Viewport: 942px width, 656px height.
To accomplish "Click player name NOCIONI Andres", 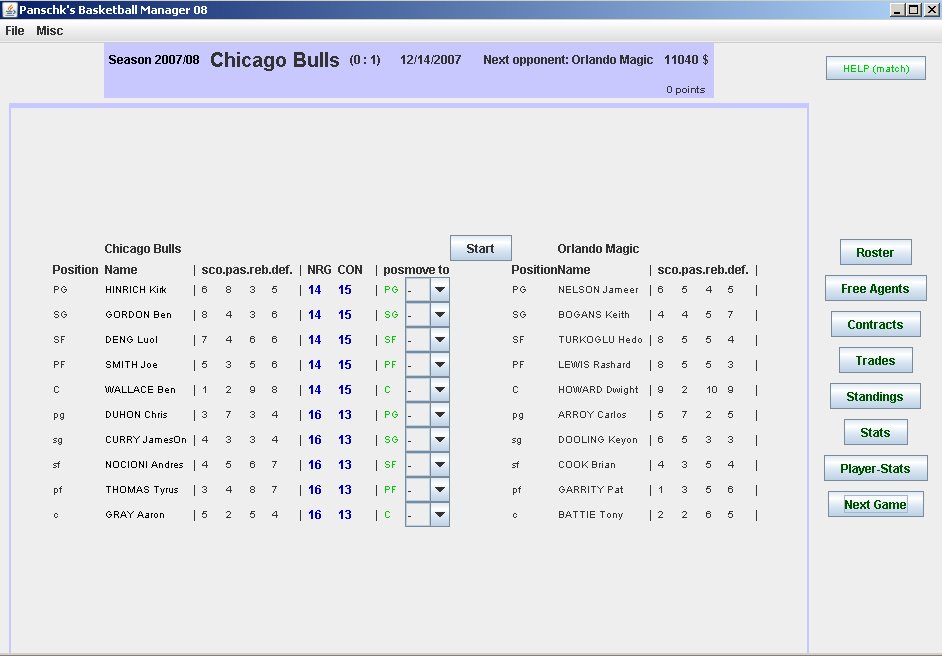I will pyautogui.click(x=144, y=465).
